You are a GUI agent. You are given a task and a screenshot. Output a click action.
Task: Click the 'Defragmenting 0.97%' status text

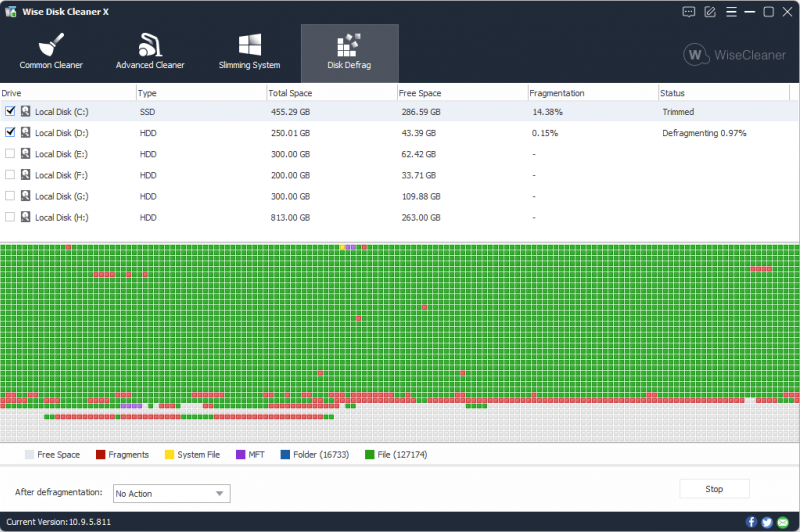point(704,133)
